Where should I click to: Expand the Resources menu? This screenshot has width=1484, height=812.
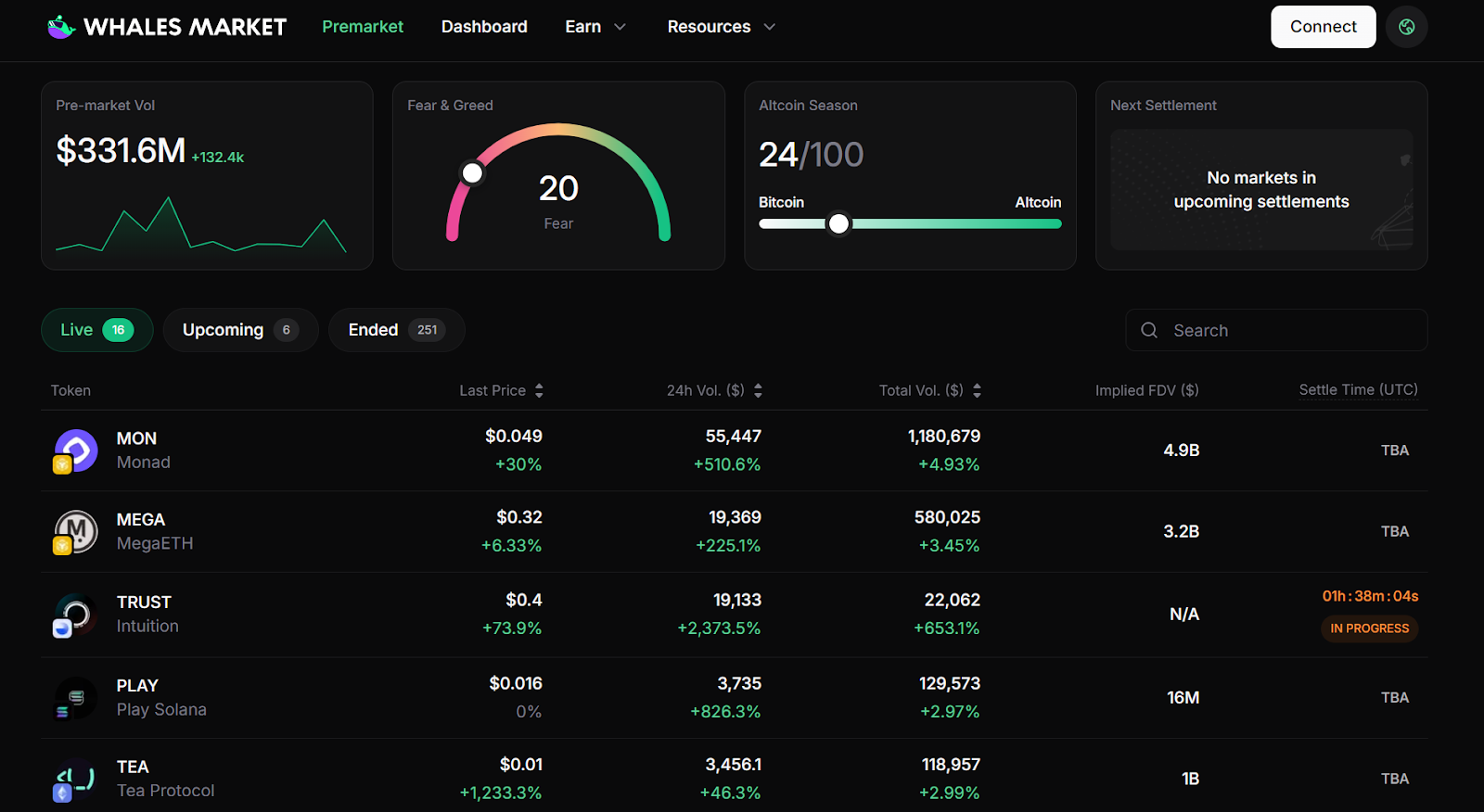tap(721, 27)
